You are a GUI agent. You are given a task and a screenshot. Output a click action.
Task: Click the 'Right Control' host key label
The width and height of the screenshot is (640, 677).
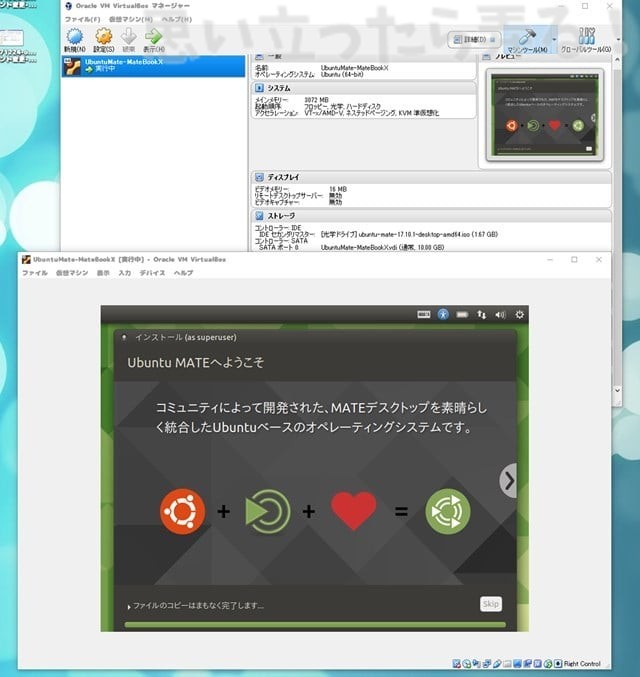(582, 664)
